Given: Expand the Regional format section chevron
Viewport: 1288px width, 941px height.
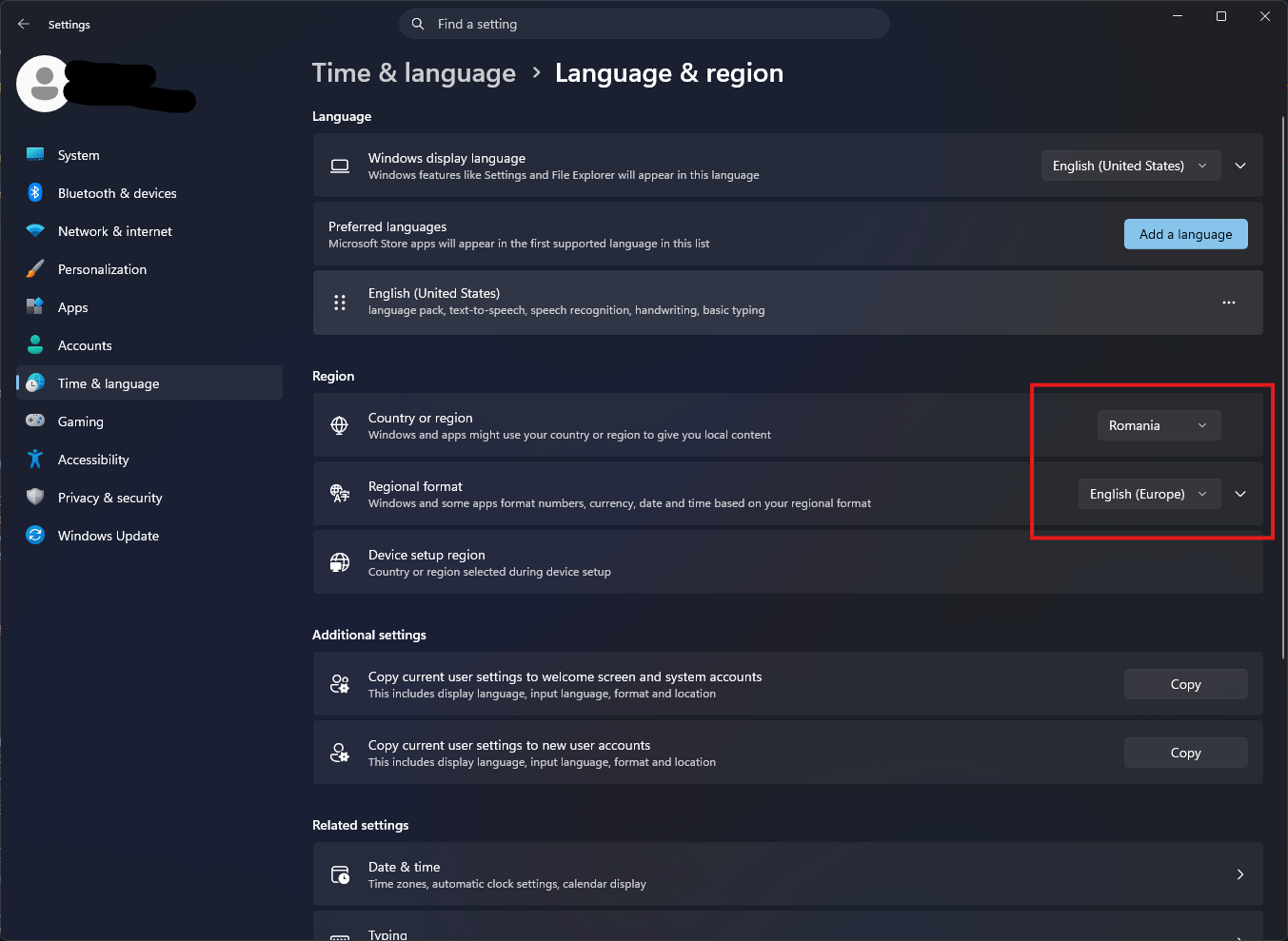Looking at the screenshot, I should coord(1240,494).
